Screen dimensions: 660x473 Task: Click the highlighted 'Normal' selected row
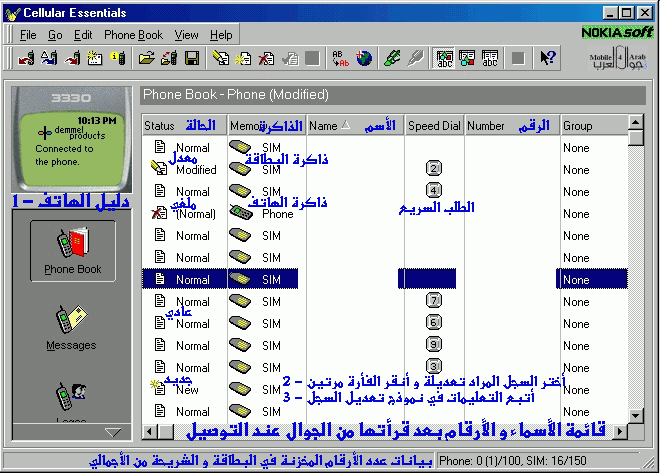point(385,280)
